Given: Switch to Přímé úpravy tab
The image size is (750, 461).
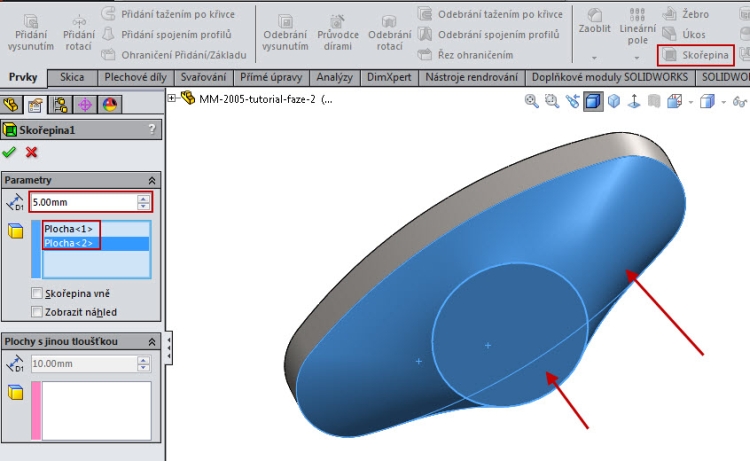Looking at the screenshot, I should (x=271, y=77).
